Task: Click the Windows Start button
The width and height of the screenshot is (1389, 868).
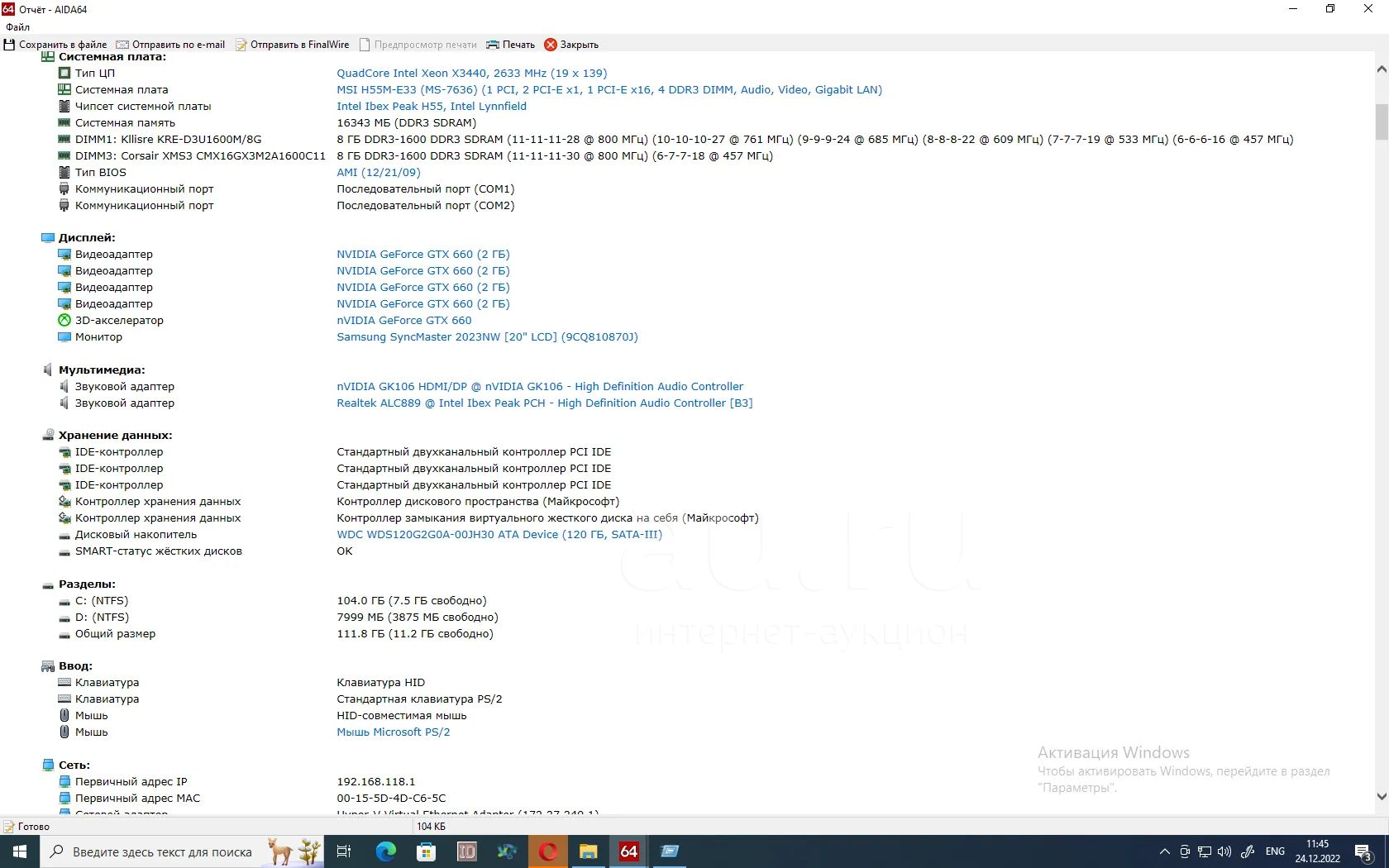Action: pyautogui.click(x=20, y=851)
